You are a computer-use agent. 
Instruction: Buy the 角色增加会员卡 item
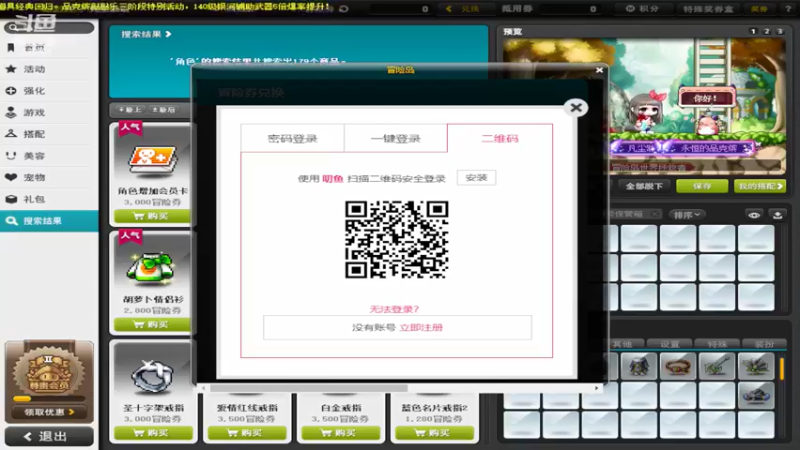(x=153, y=216)
